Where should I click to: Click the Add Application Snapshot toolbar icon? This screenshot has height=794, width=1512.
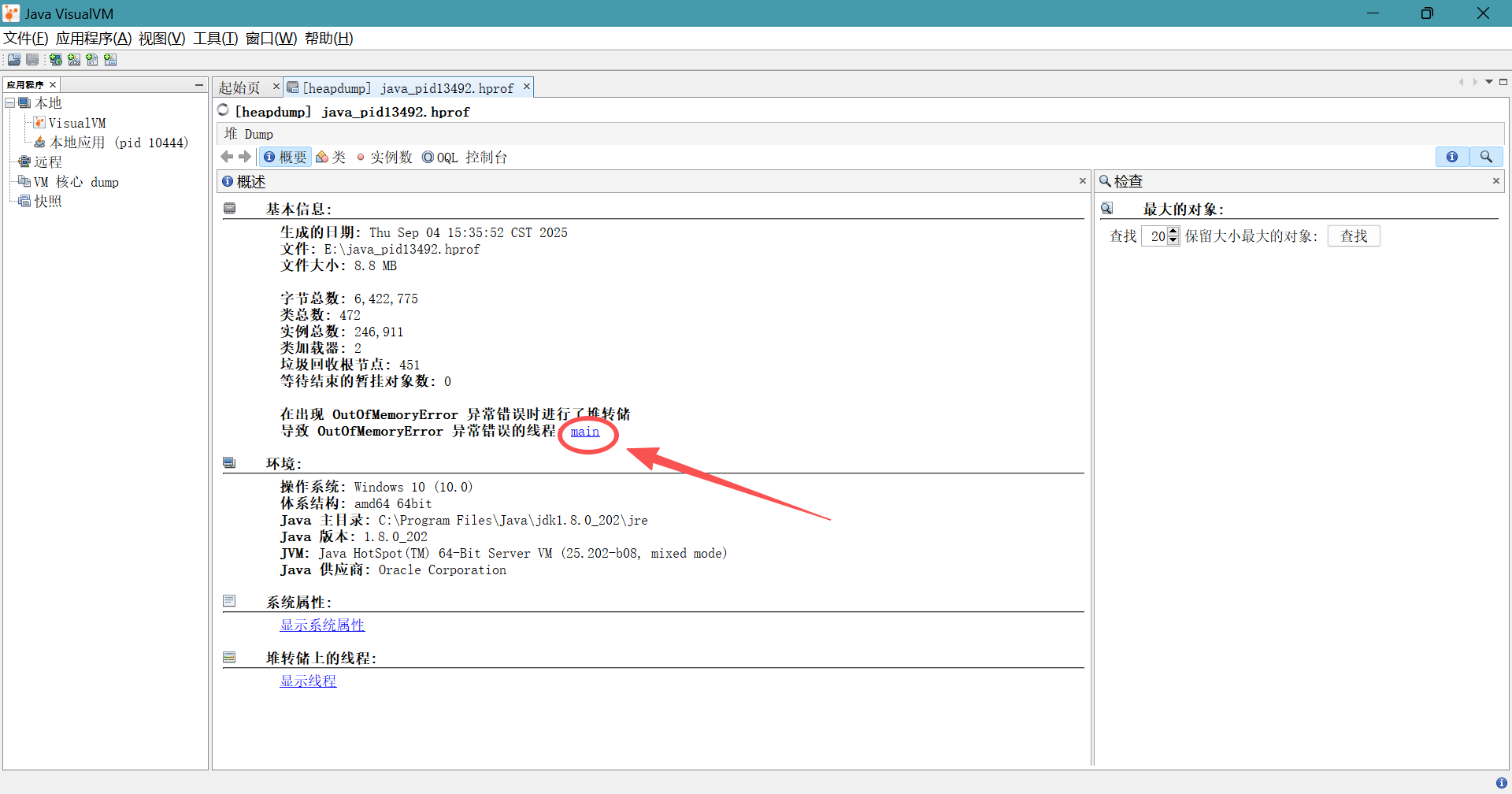tap(110, 60)
